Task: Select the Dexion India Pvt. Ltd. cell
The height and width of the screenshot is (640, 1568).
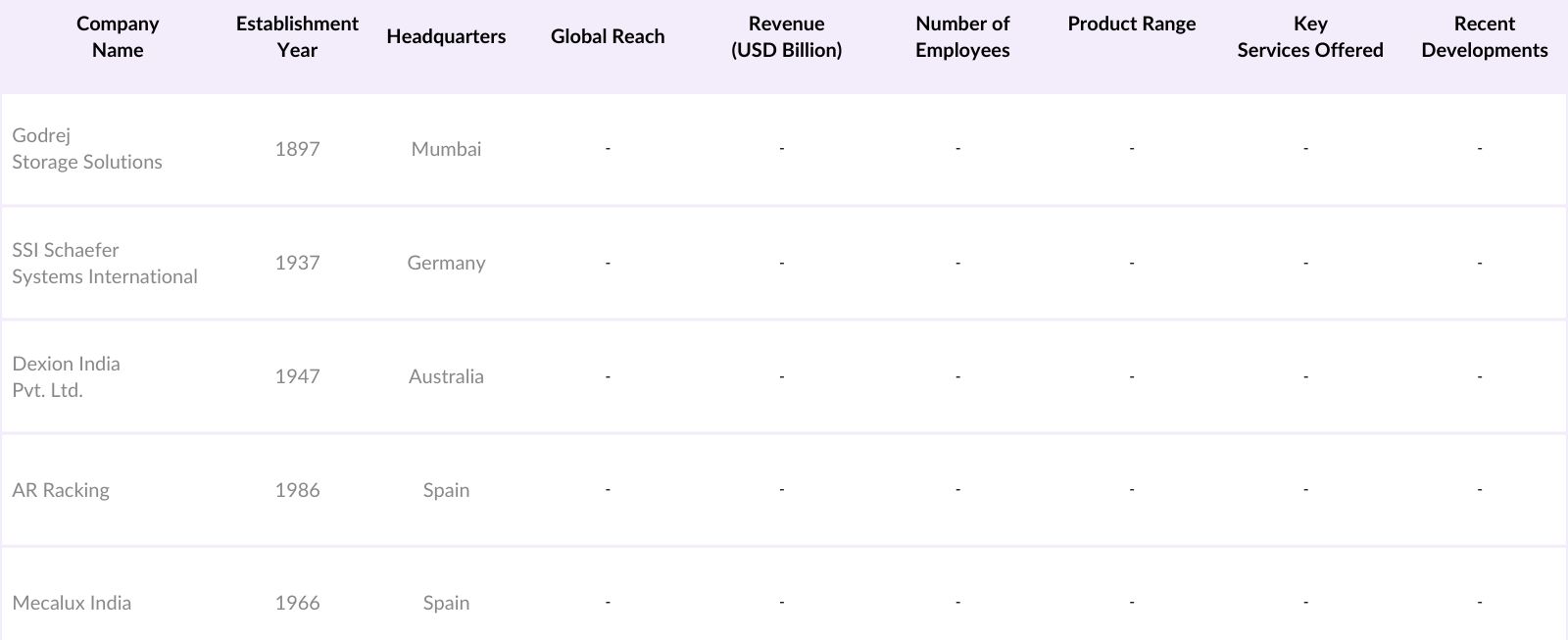Action: pos(66,376)
